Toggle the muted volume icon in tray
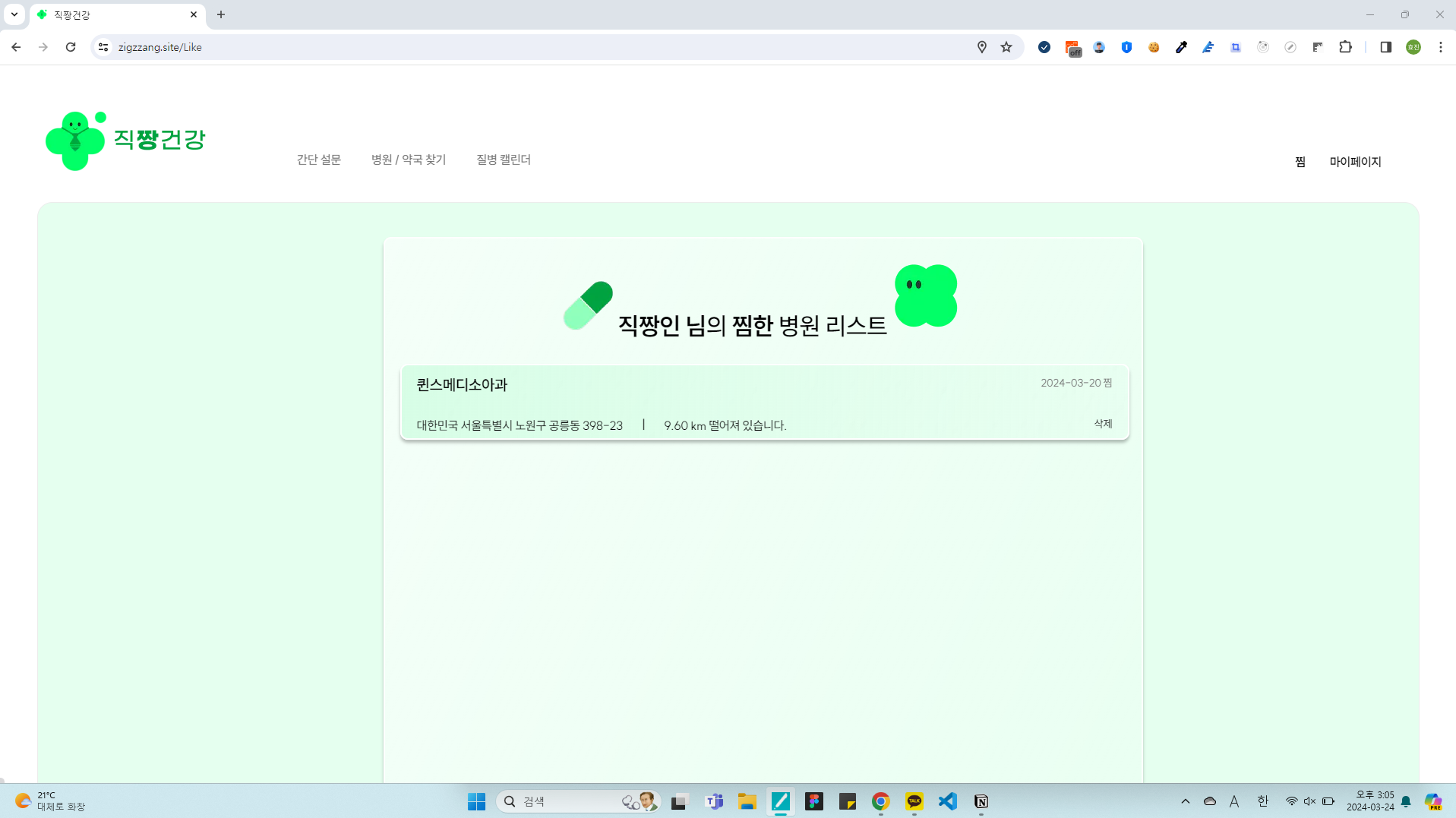 (1309, 801)
